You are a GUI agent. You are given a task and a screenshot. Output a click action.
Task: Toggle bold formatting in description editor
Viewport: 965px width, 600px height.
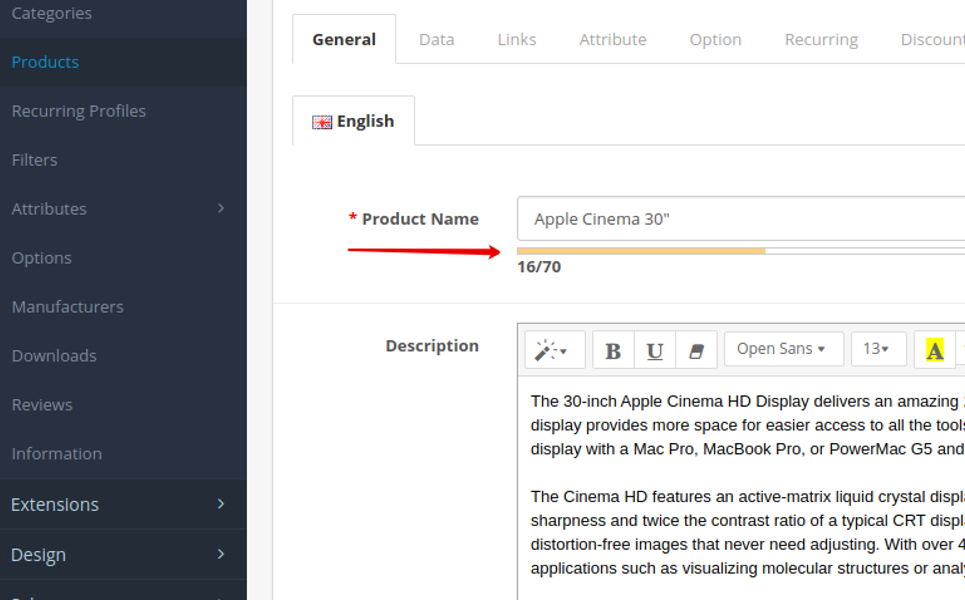tap(613, 350)
